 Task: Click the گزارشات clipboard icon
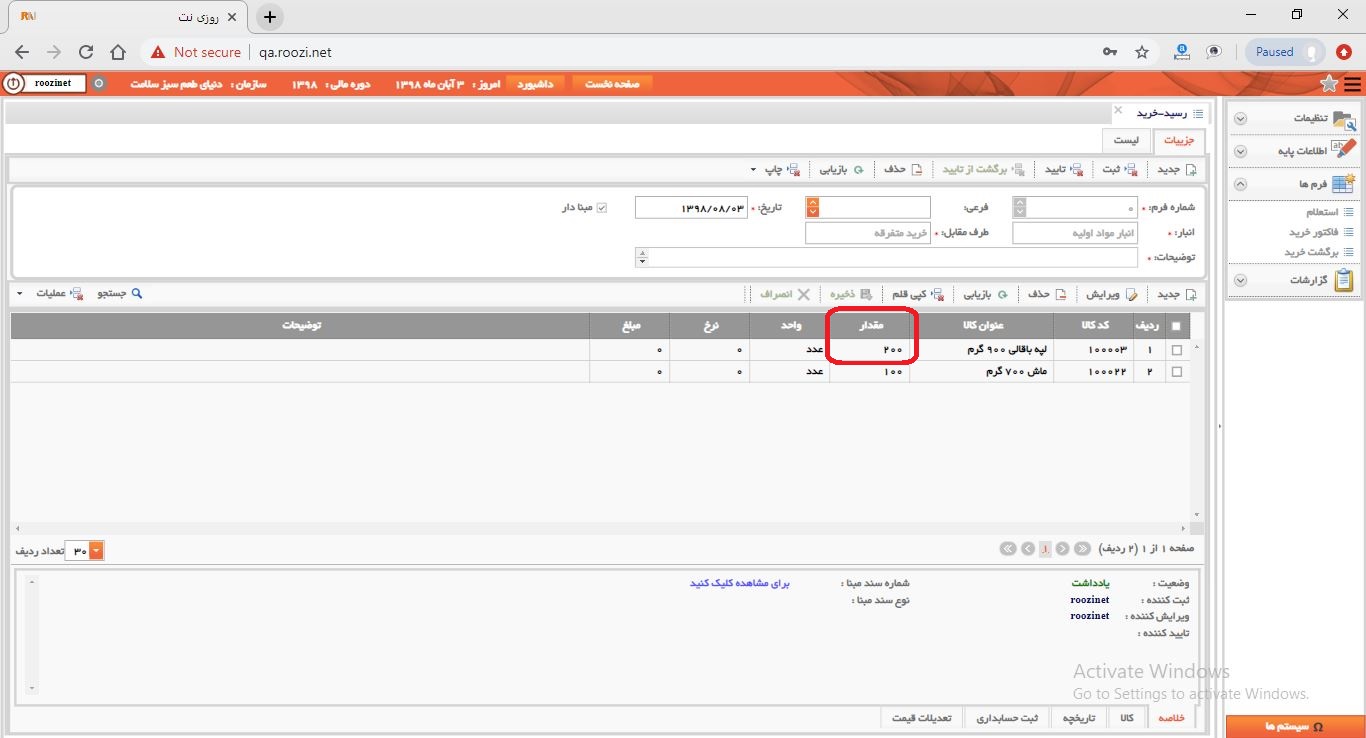click(x=1345, y=281)
